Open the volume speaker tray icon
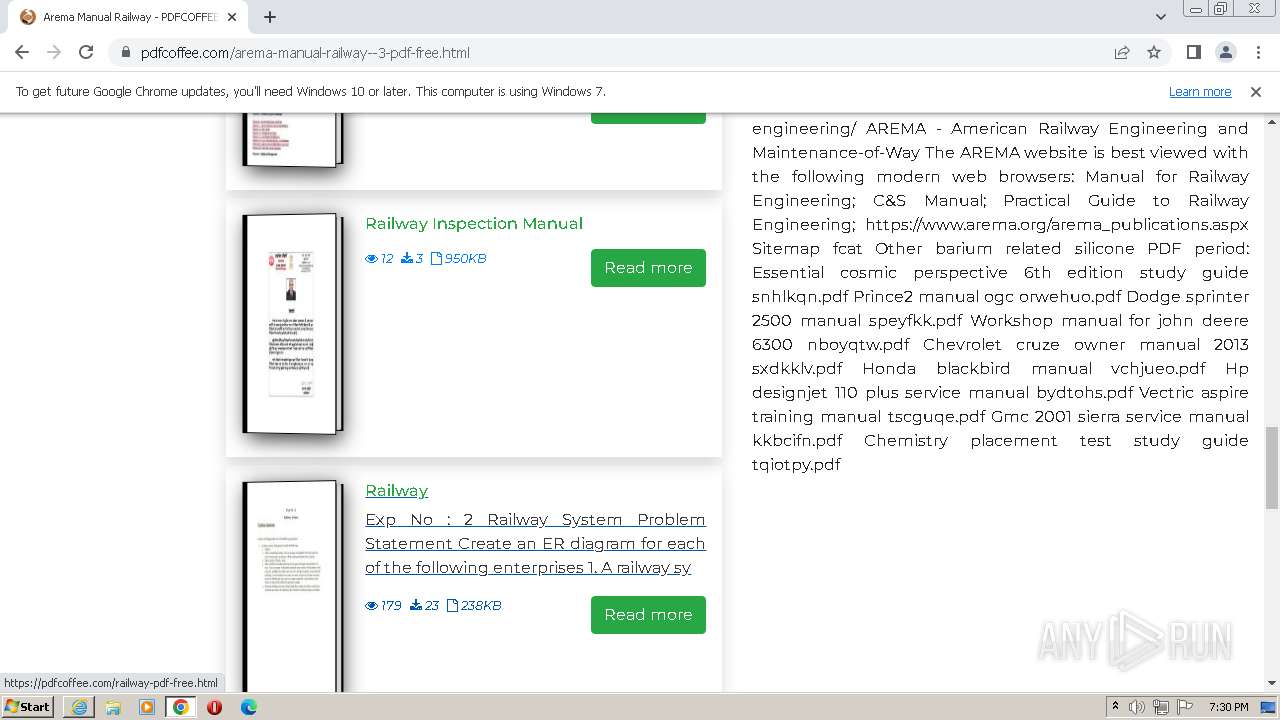Image resolution: width=1280 pixels, height=720 pixels. pos(1137,707)
